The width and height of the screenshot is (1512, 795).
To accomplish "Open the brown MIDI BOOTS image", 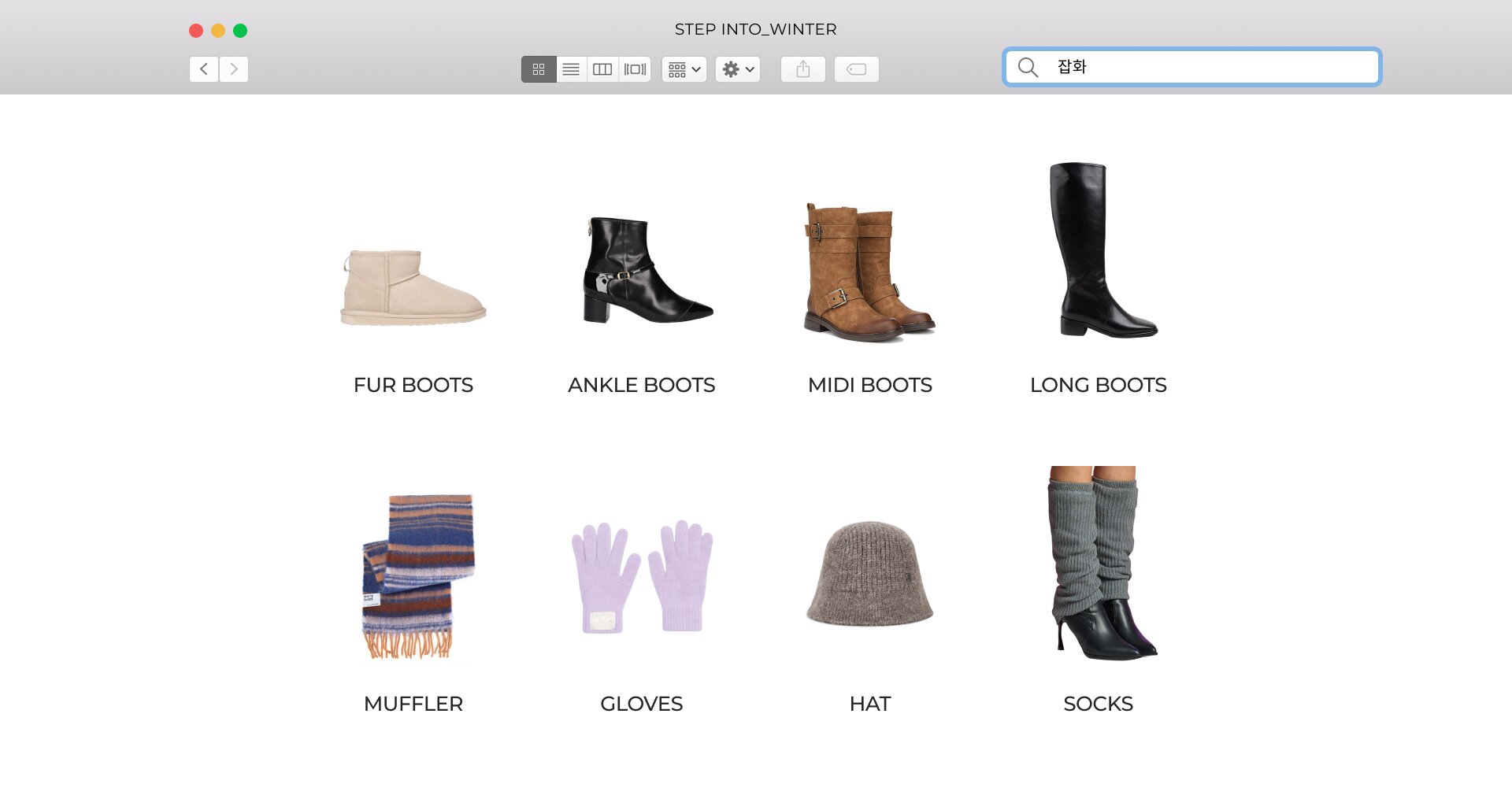I will 869,272.
